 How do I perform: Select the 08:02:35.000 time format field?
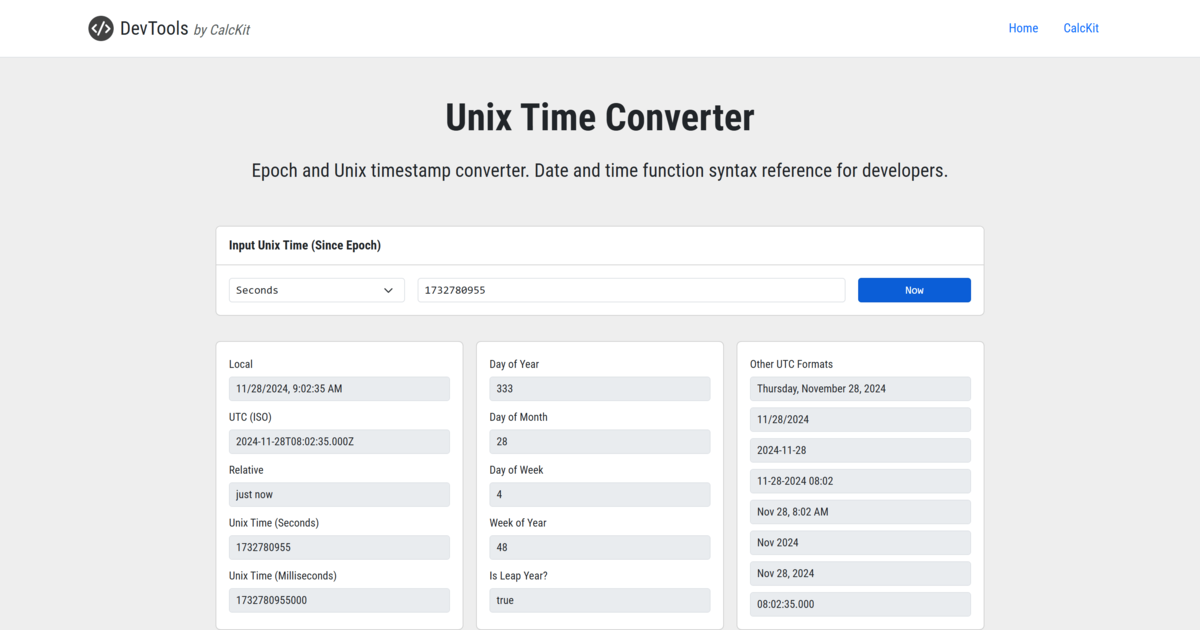860,604
